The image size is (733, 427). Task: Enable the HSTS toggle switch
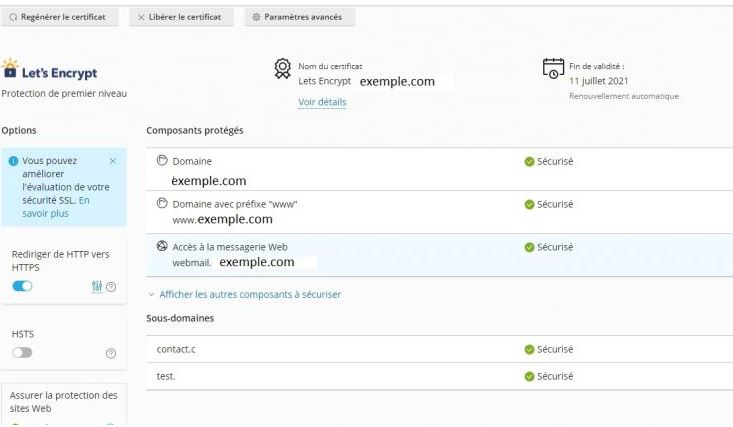coord(22,353)
